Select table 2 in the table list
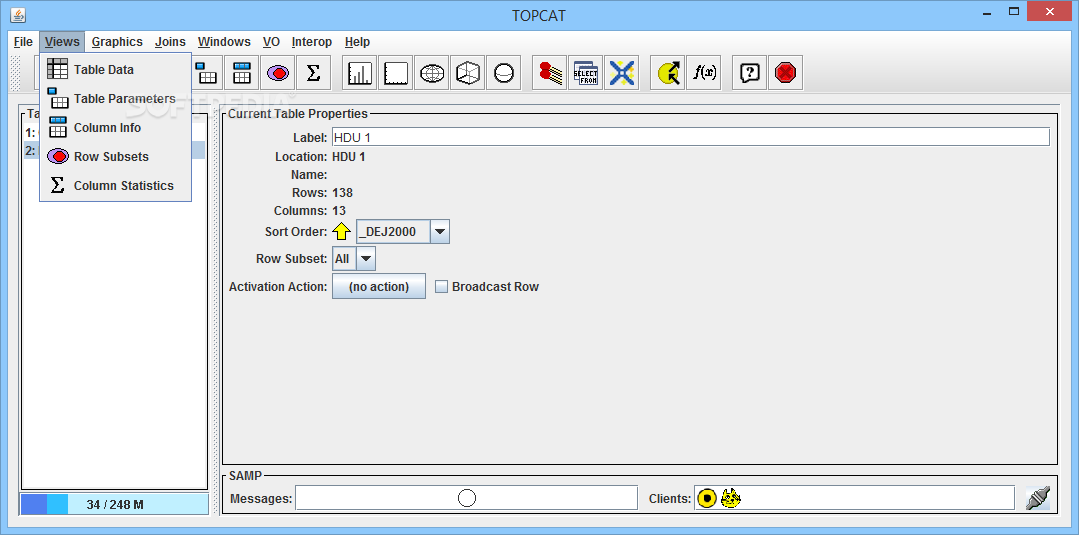Screen dimensions: 1079x535 pyautogui.click(x=115, y=150)
